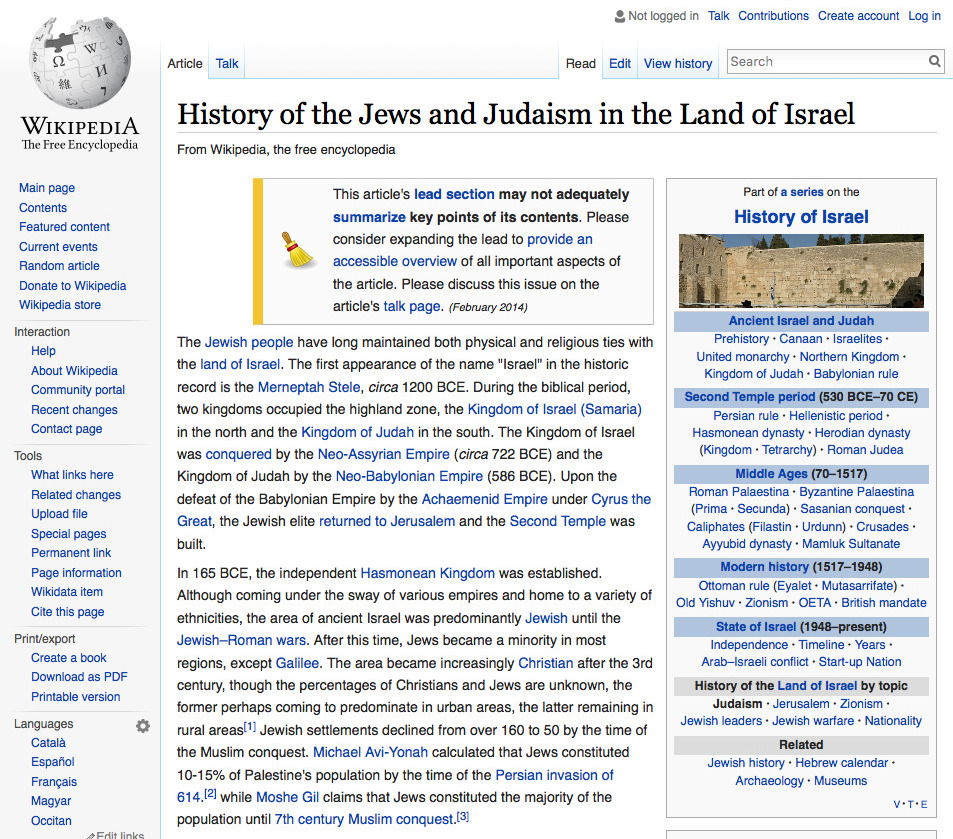Open the Français language version
Viewport: 953px width, 839px height.
coord(54,781)
